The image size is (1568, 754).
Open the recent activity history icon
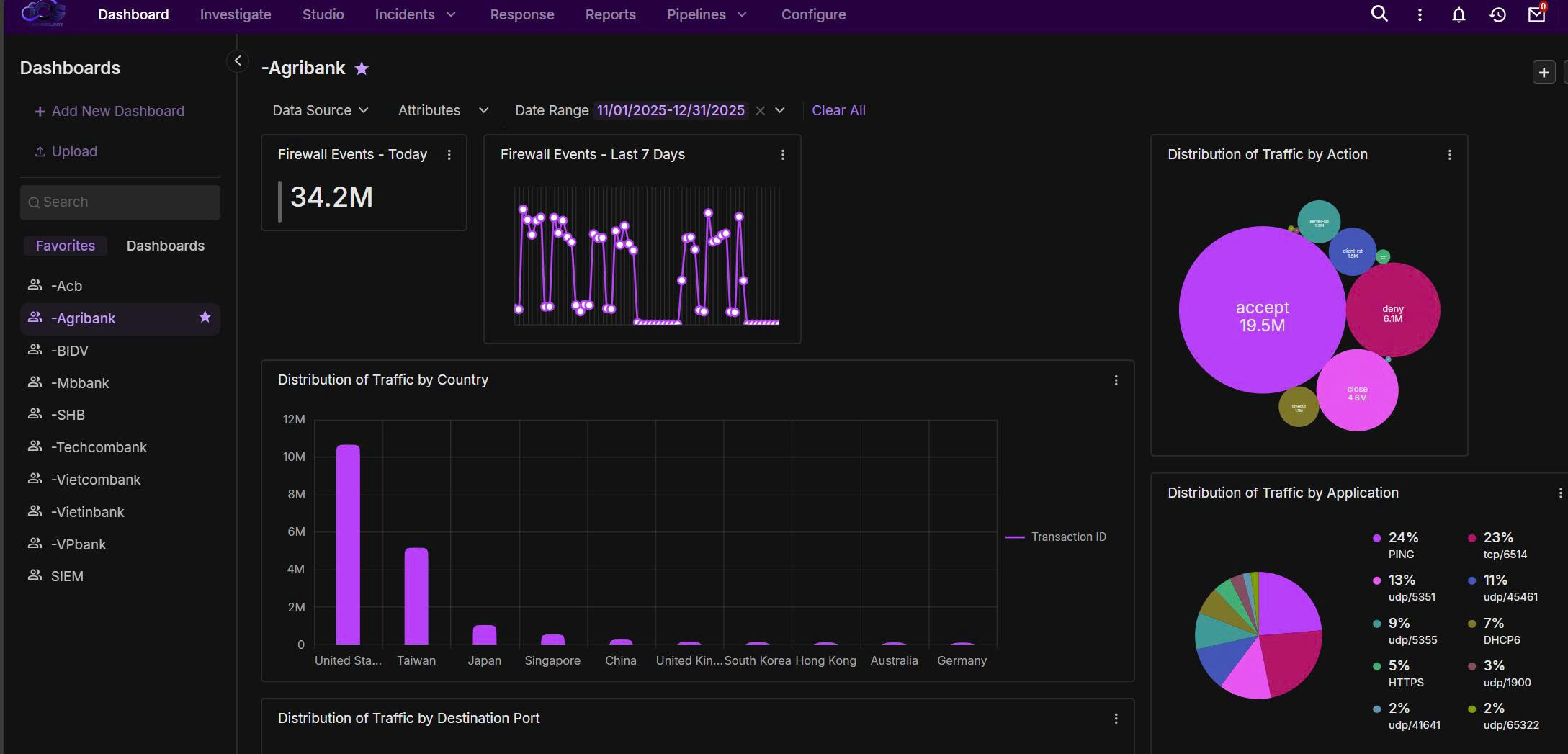[x=1497, y=14]
